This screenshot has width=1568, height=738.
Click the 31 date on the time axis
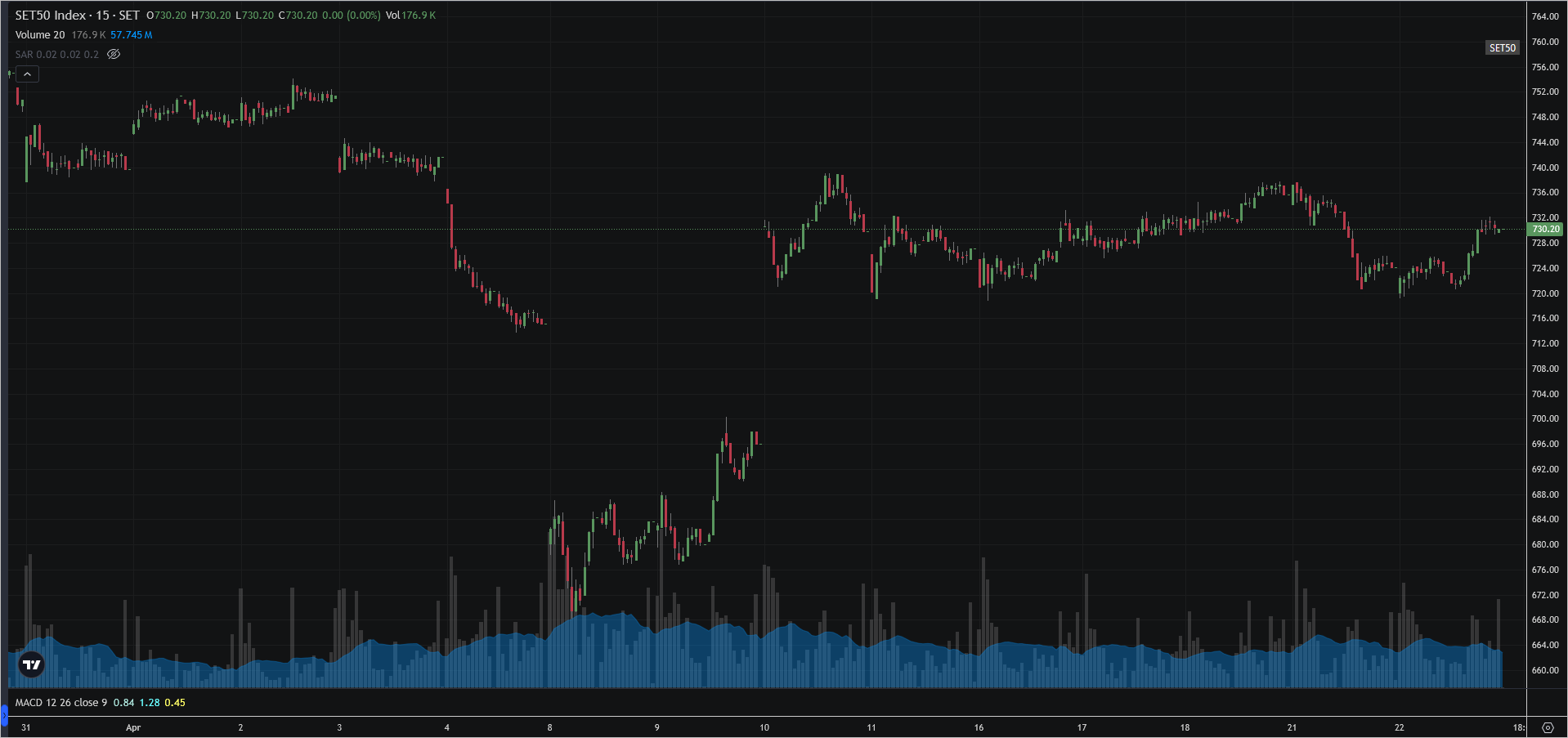pyautogui.click(x=26, y=727)
